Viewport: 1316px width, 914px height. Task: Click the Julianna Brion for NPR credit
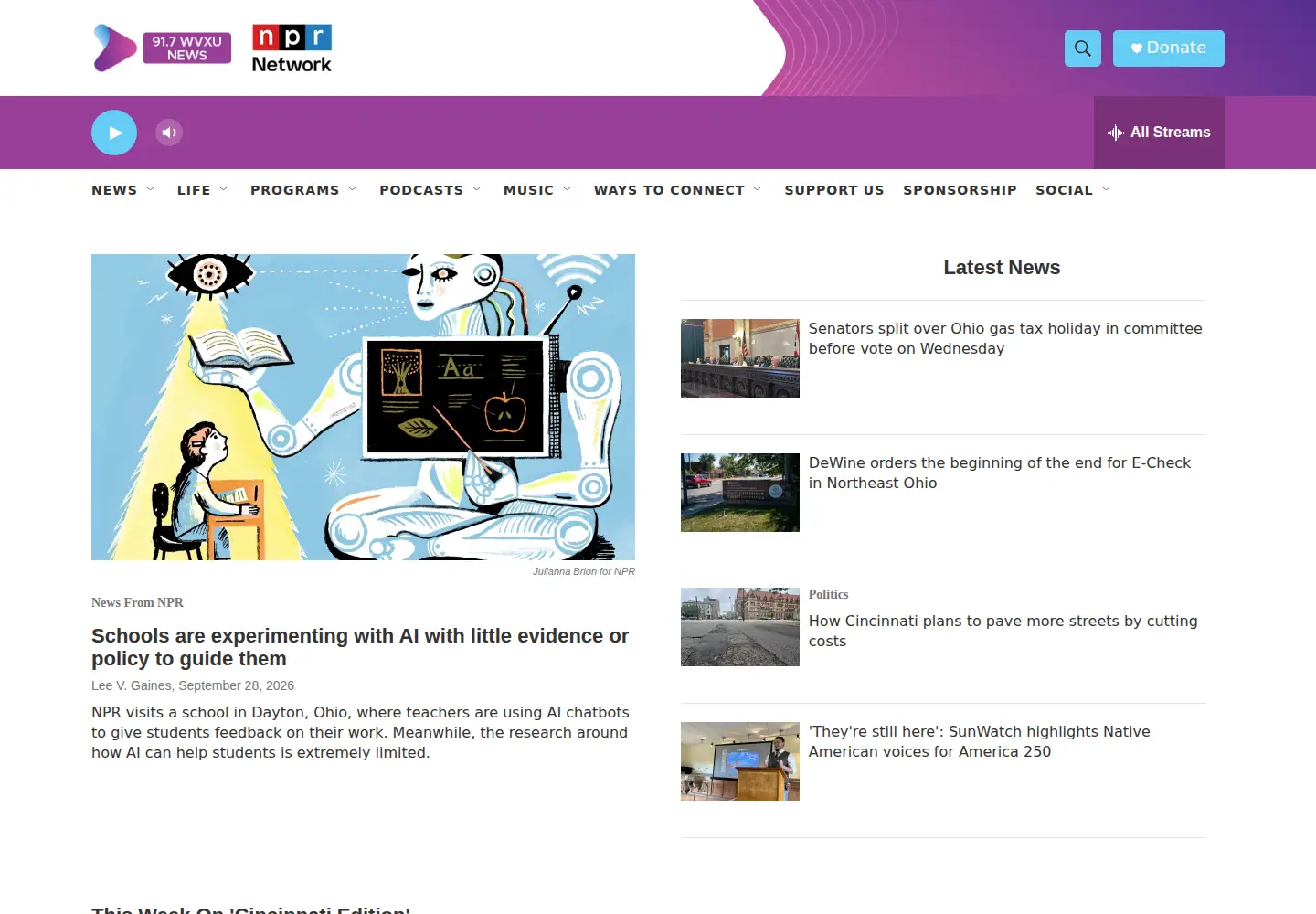(584, 571)
